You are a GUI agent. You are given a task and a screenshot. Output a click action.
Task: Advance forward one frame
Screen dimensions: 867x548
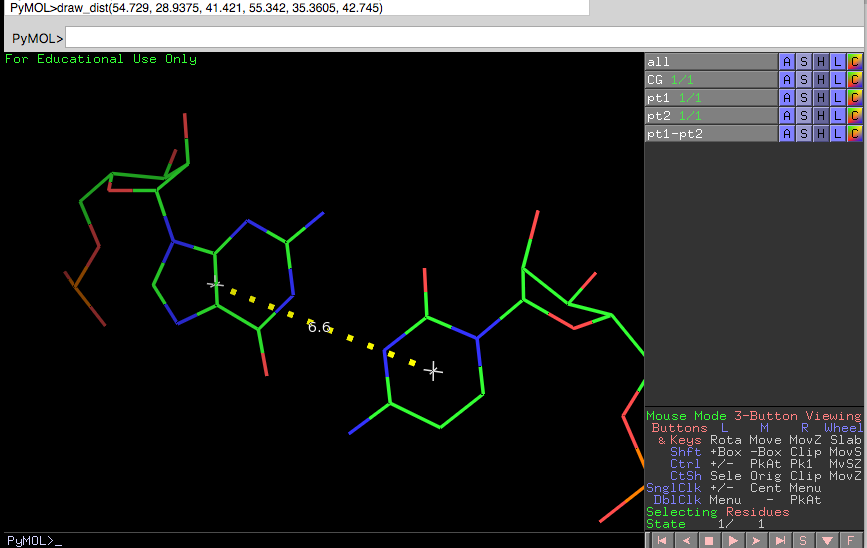[x=758, y=540]
